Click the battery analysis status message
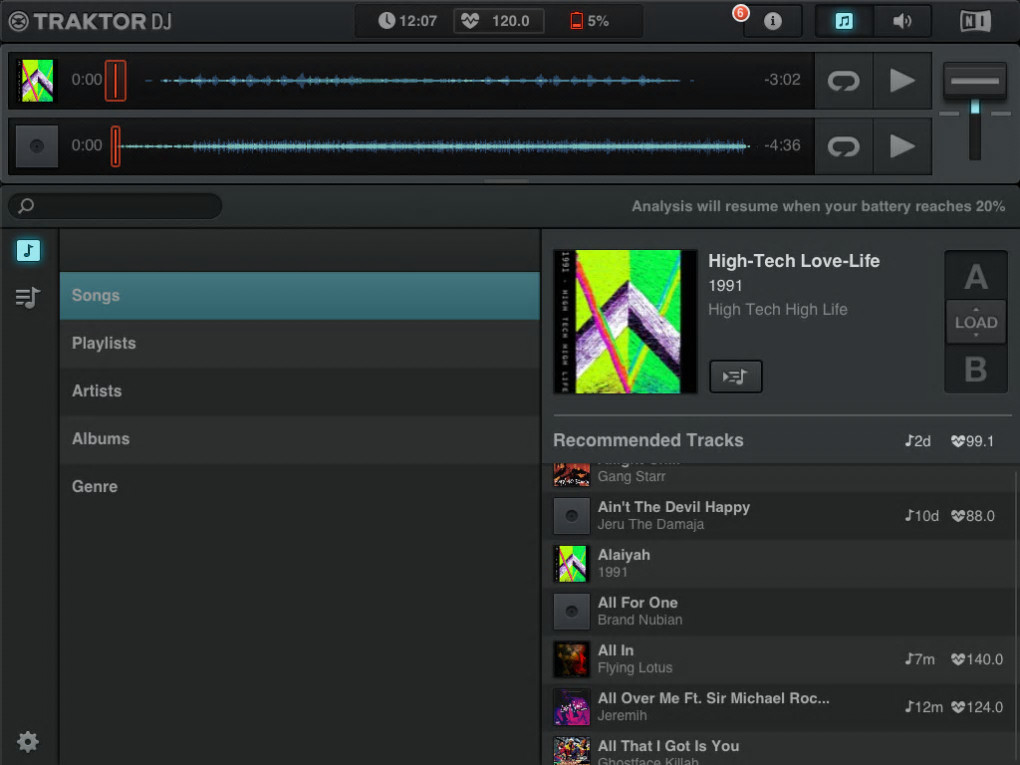Viewport: 1020px width, 765px height. point(818,206)
